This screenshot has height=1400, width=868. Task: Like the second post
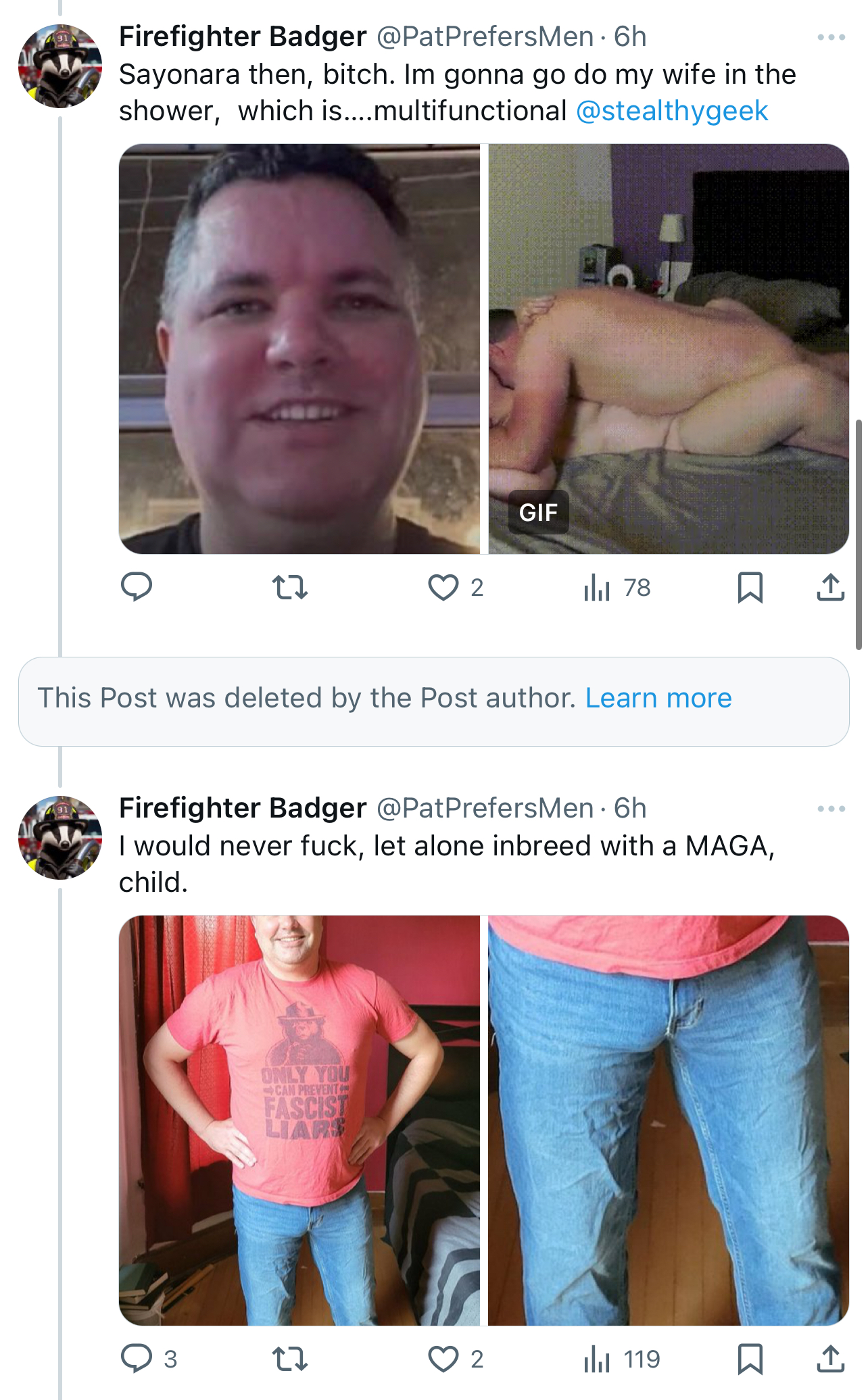(456, 1359)
